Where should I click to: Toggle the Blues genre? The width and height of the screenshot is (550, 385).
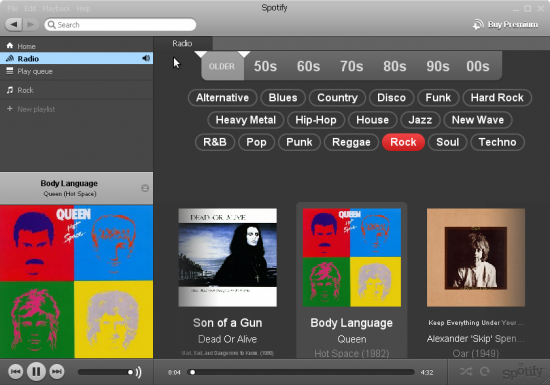click(x=283, y=97)
